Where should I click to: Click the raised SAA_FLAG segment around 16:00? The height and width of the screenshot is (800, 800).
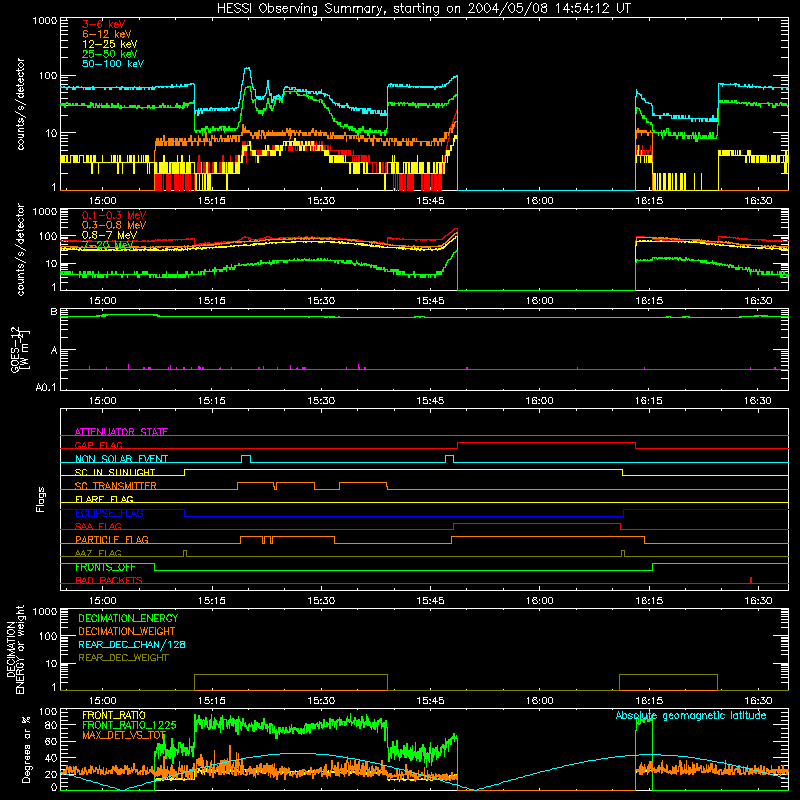[537, 523]
